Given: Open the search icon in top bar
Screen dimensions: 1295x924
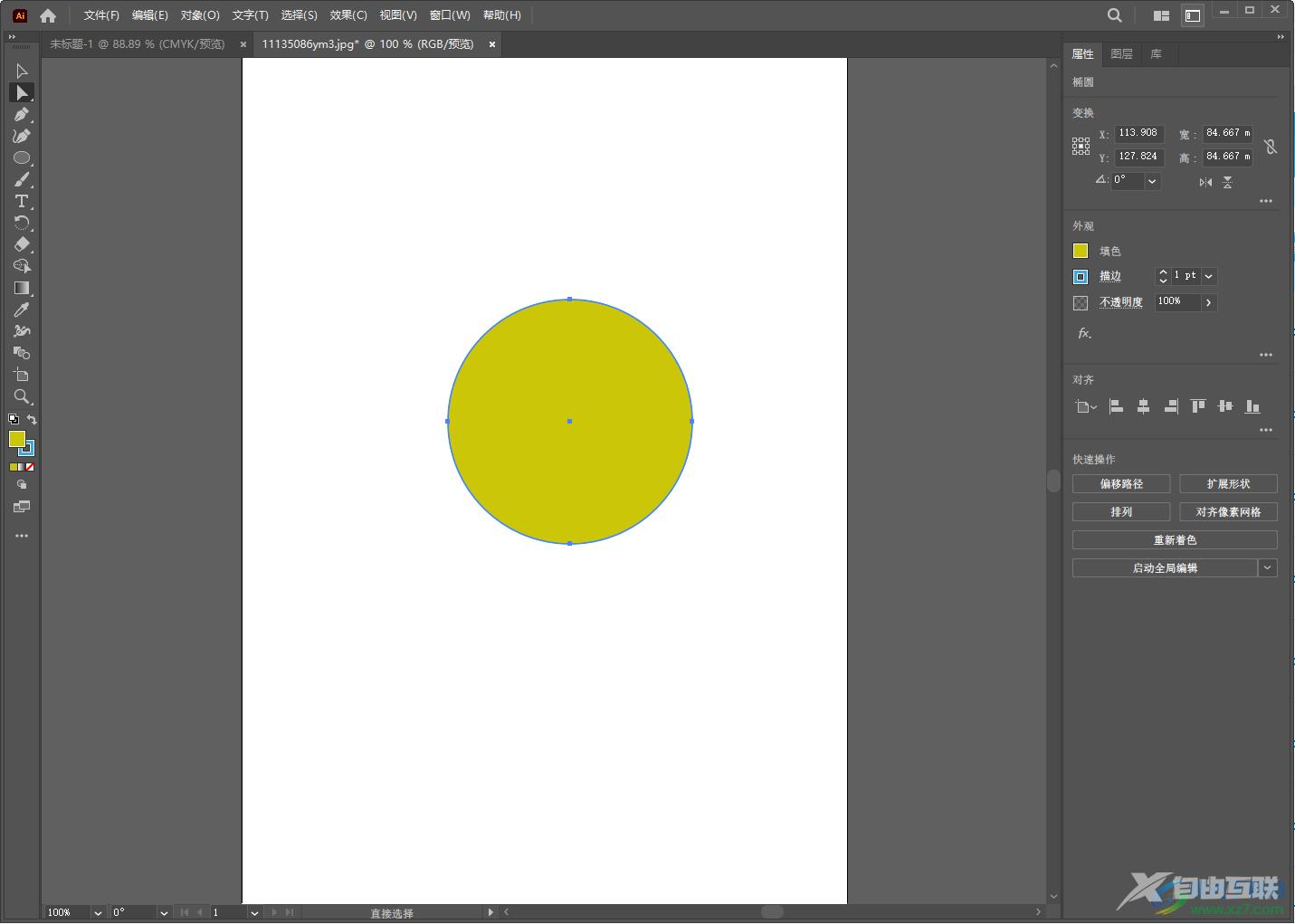Looking at the screenshot, I should (x=1115, y=15).
